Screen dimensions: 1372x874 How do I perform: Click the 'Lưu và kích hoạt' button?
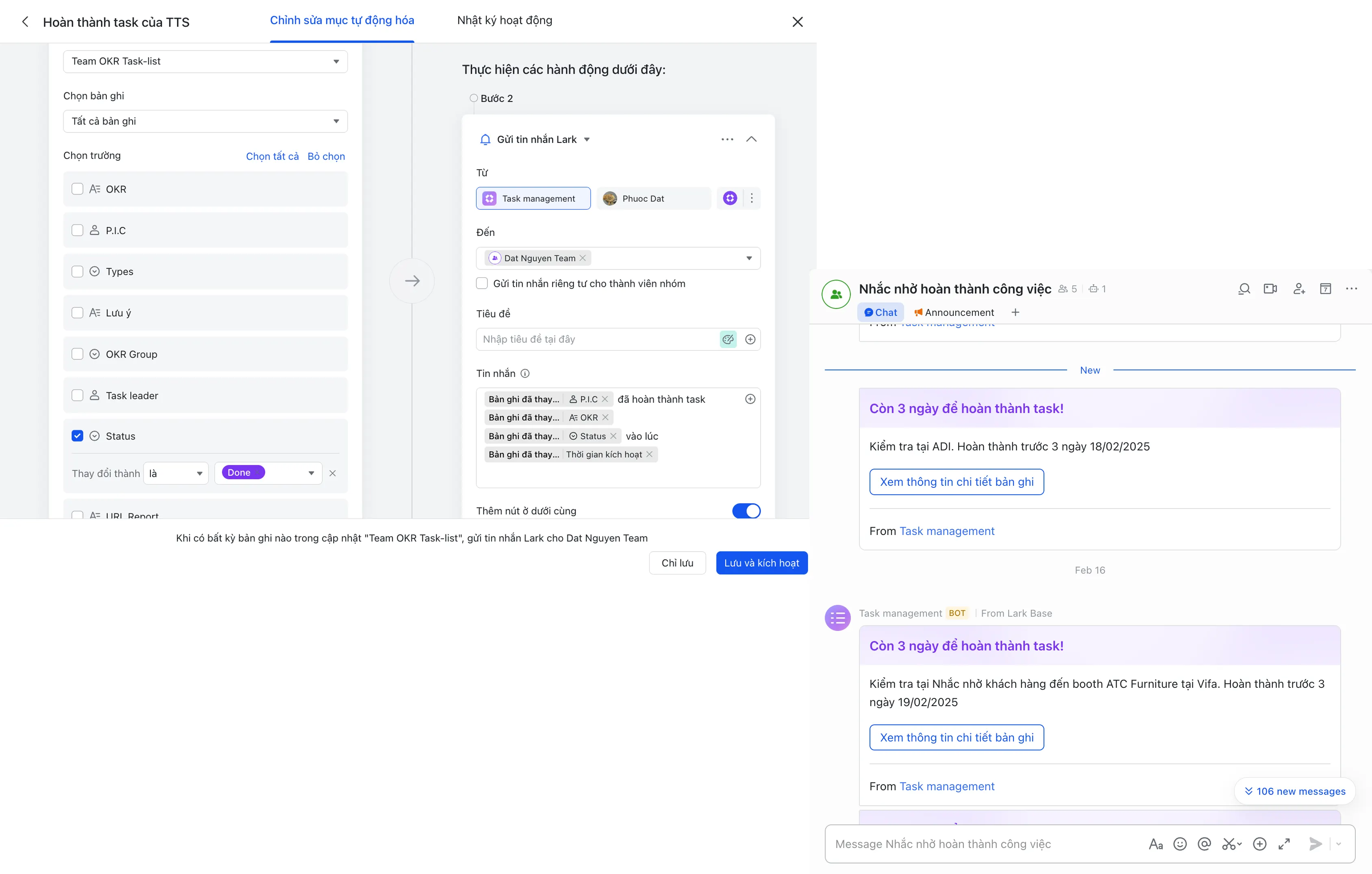pos(762,563)
